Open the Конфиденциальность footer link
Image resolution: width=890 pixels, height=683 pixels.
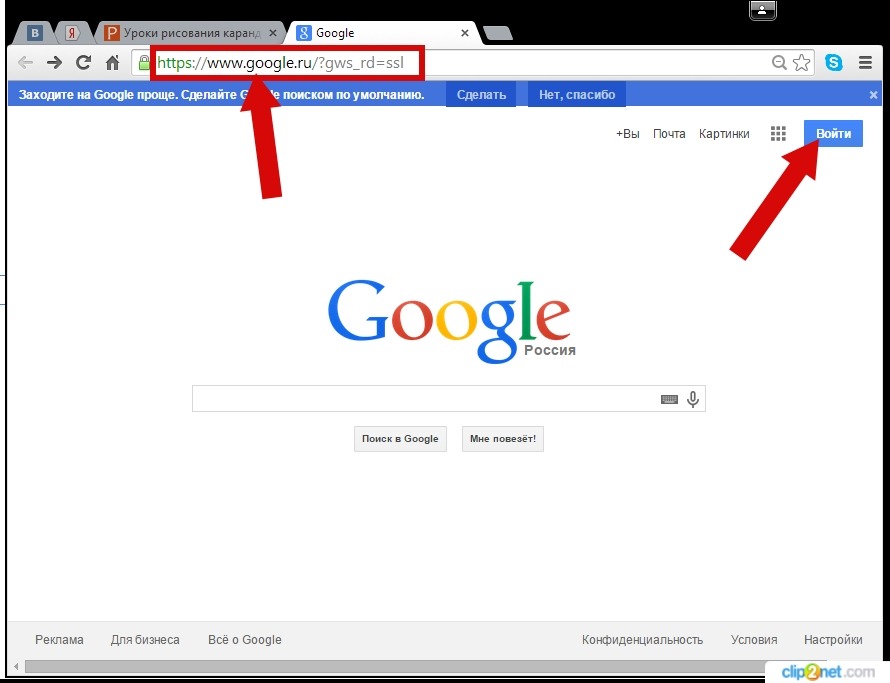pos(643,640)
